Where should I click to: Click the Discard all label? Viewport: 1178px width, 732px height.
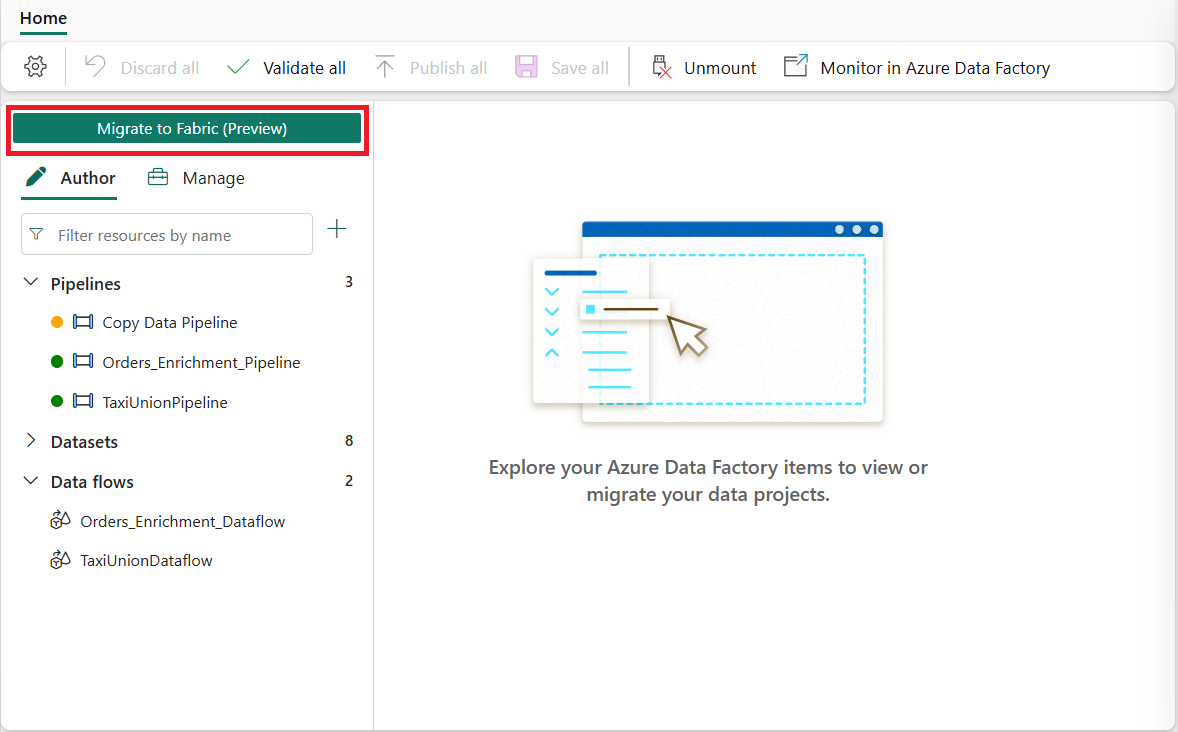click(160, 68)
